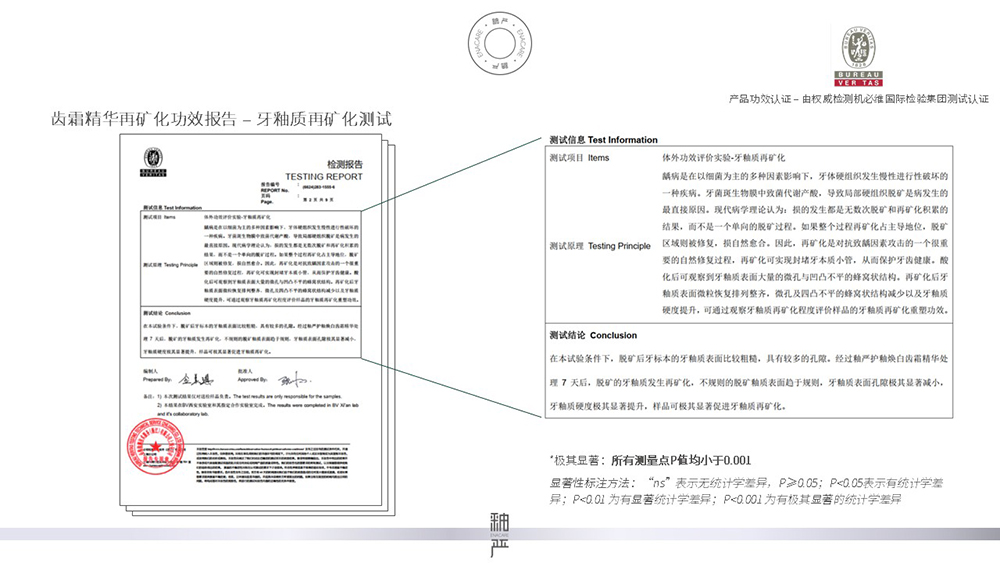This screenshot has width=1000, height=563.
Task: Click the Prepared By handwritten signature
Action: 196,380
